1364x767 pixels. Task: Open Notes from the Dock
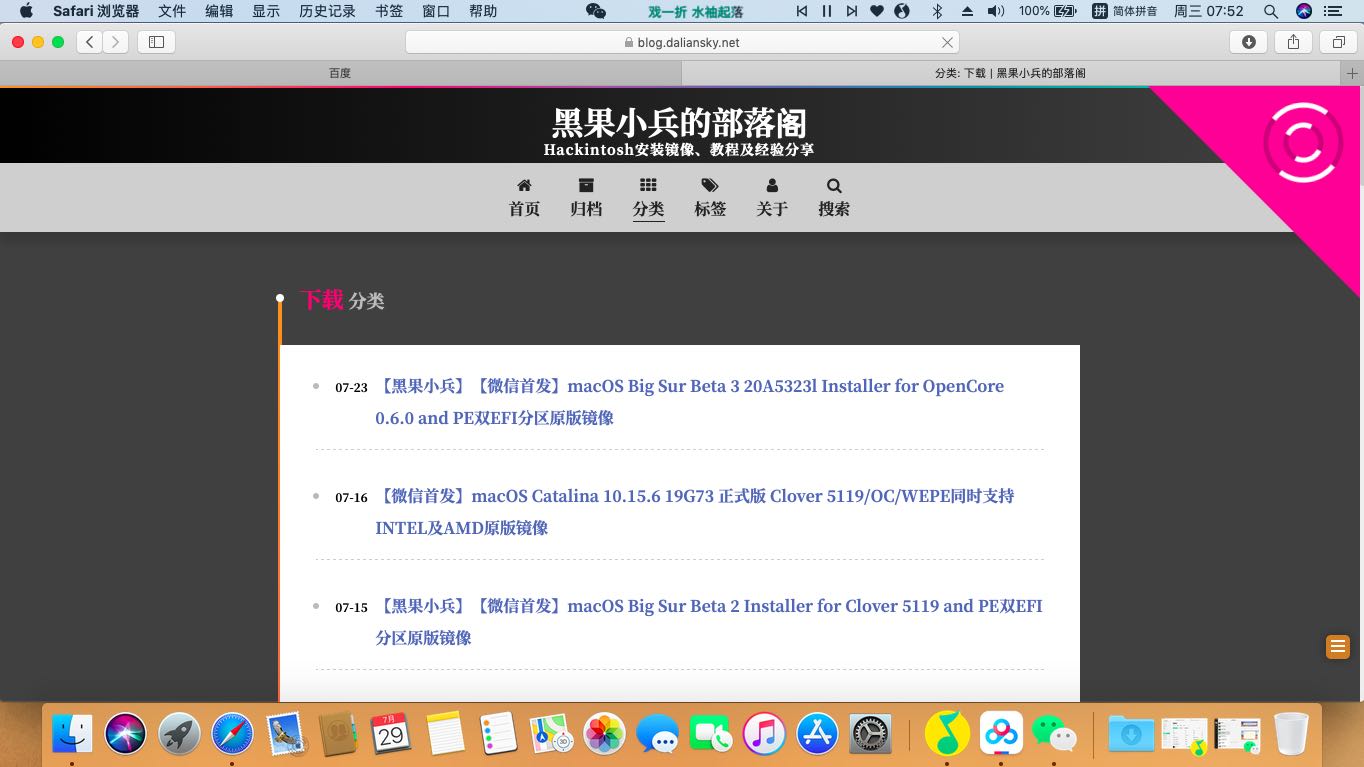point(445,734)
